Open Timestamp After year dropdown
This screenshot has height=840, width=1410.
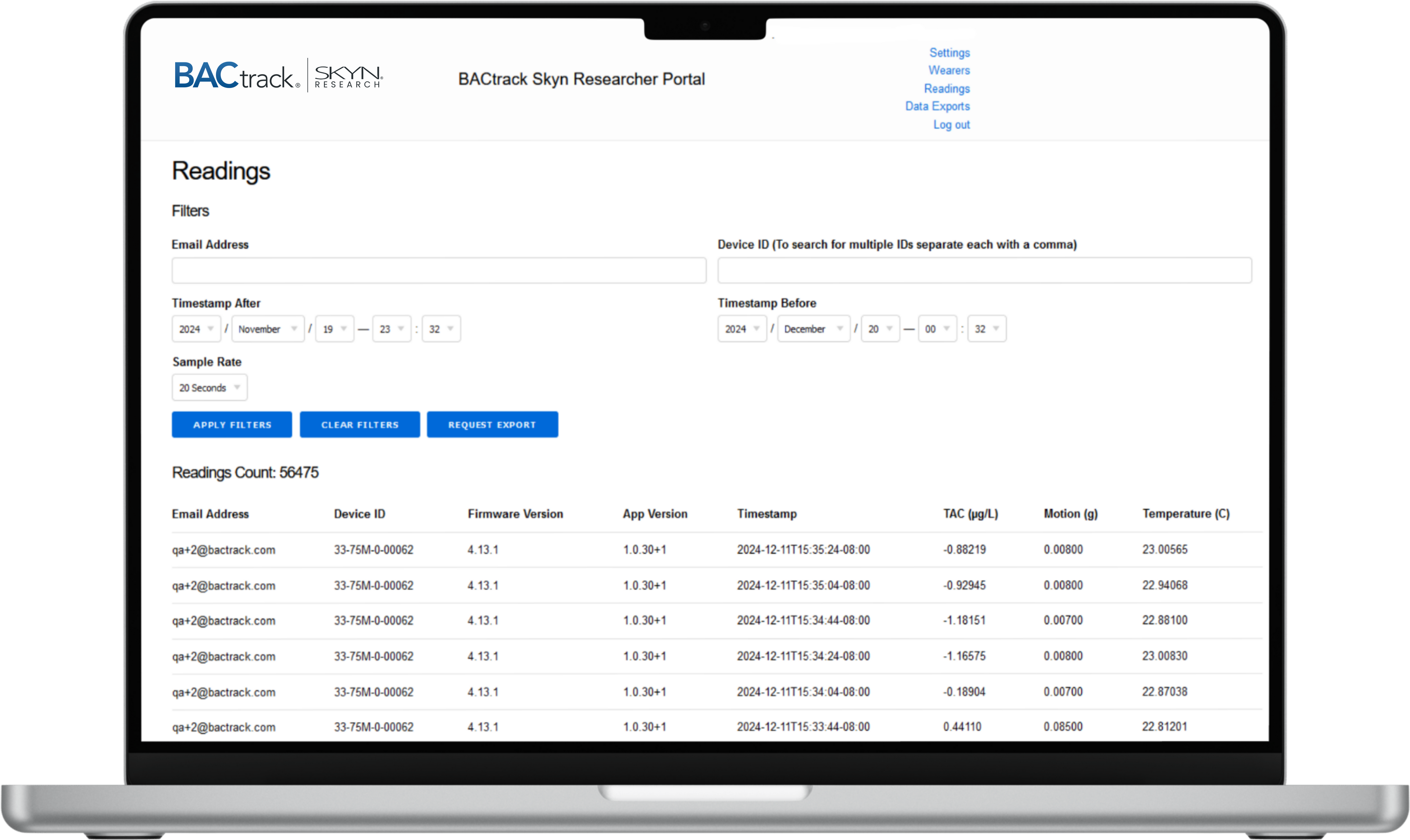pyautogui.click(x=196, y=329)
